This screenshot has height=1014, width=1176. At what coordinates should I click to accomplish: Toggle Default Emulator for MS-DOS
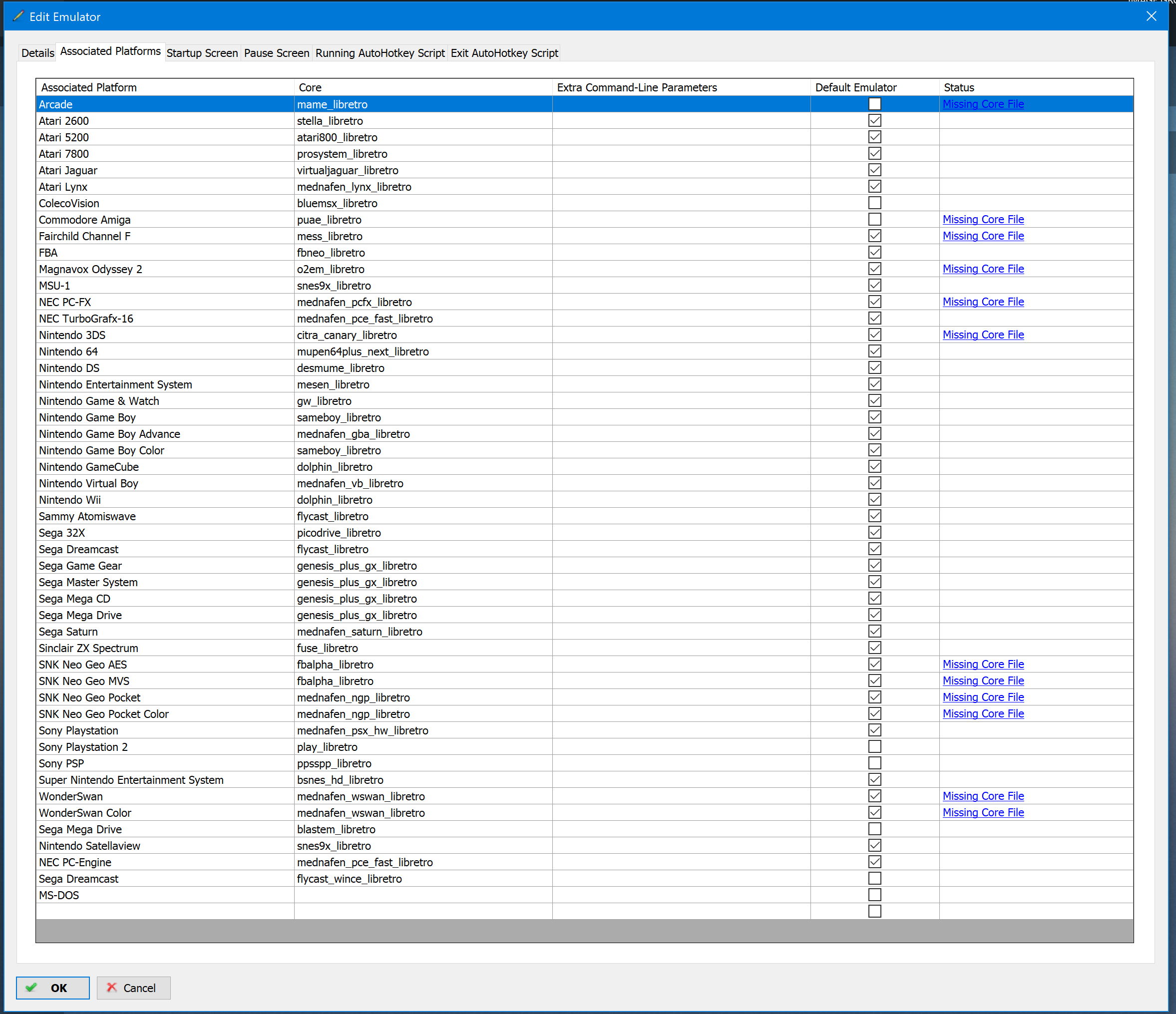pos(874,895)
